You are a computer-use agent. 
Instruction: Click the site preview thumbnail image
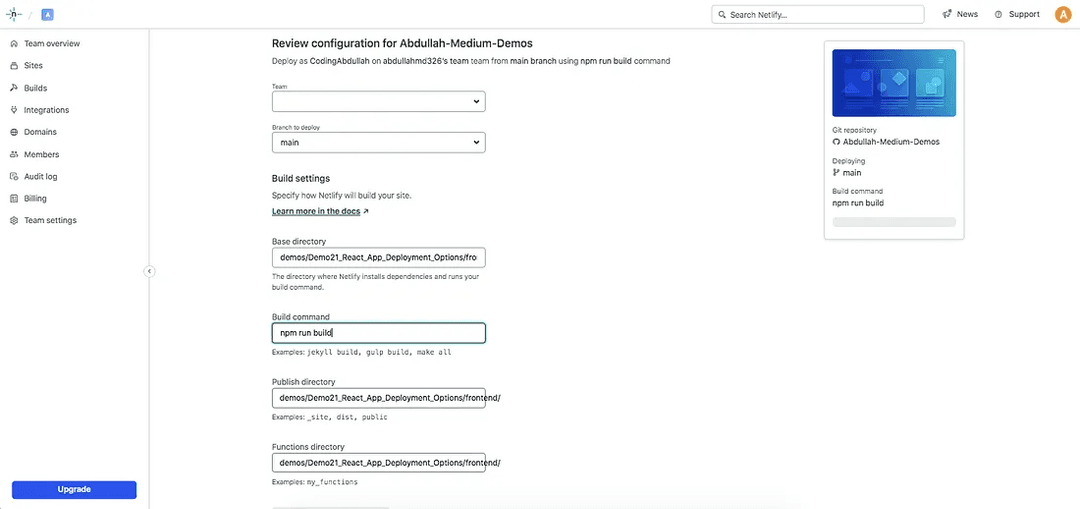893,83
